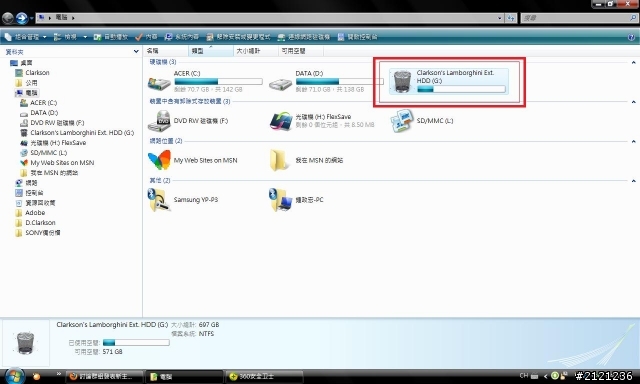Select Clarkson's Lamborghini Ext. HDD (G:) trash-can drive icon
The width and height of the screenshot is (640, 384).
(x=402, y=81)
